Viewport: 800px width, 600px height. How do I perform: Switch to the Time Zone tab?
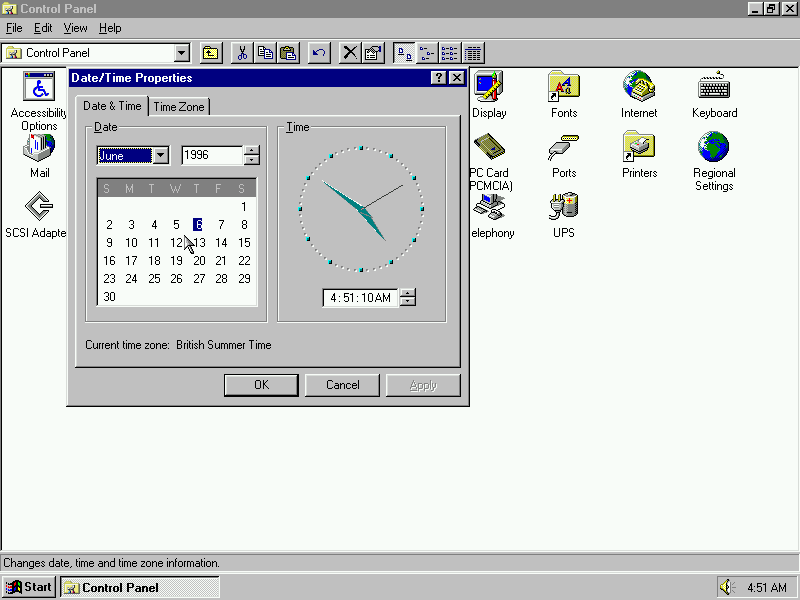tap(179, 107)
